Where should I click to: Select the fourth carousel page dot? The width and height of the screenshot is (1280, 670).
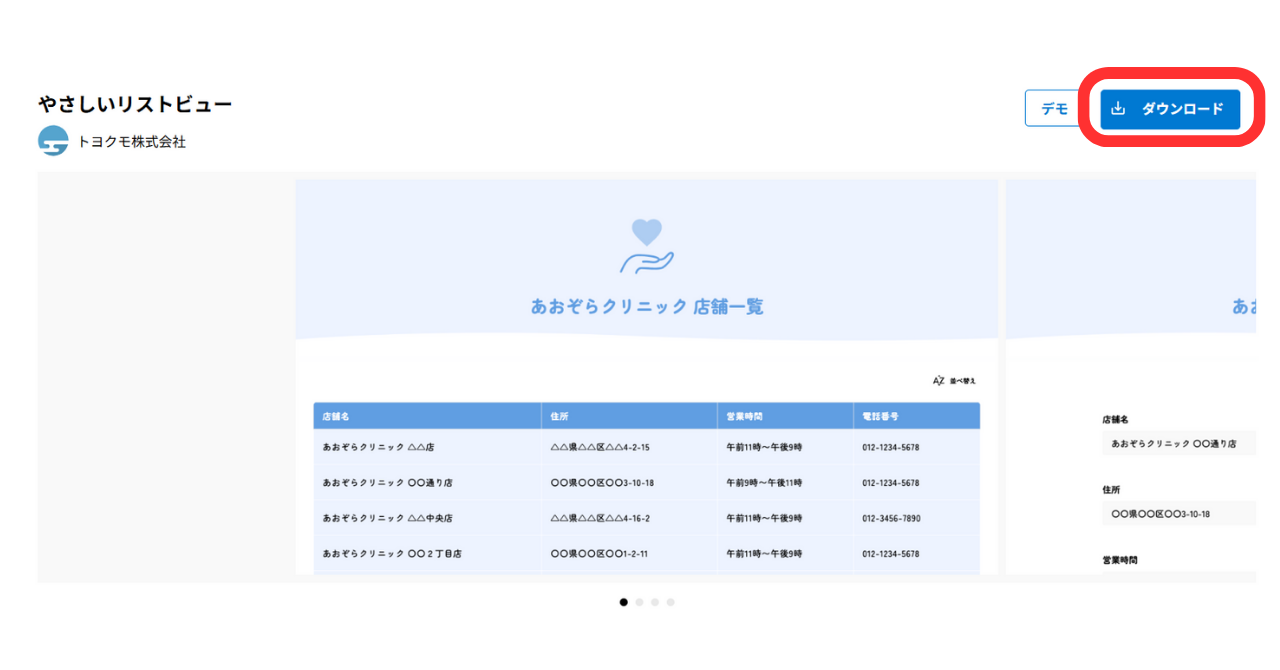[671, 602]
